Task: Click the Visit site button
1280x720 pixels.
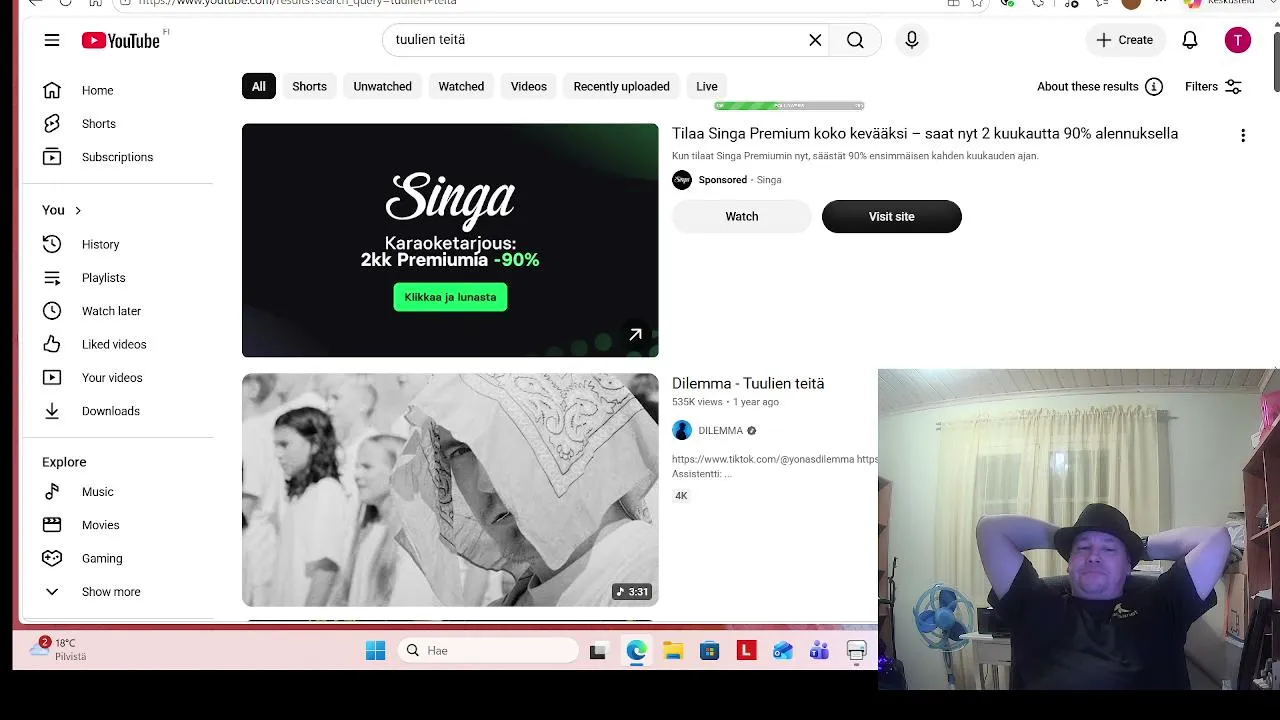Action: 892,216
